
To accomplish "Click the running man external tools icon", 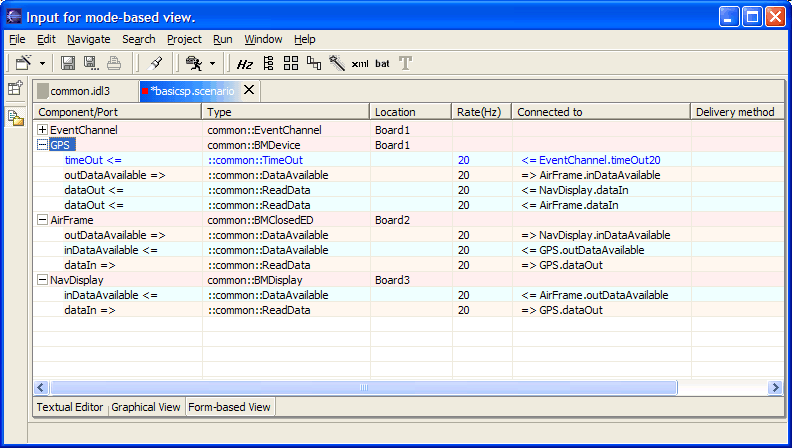I will tap(192, 63).
